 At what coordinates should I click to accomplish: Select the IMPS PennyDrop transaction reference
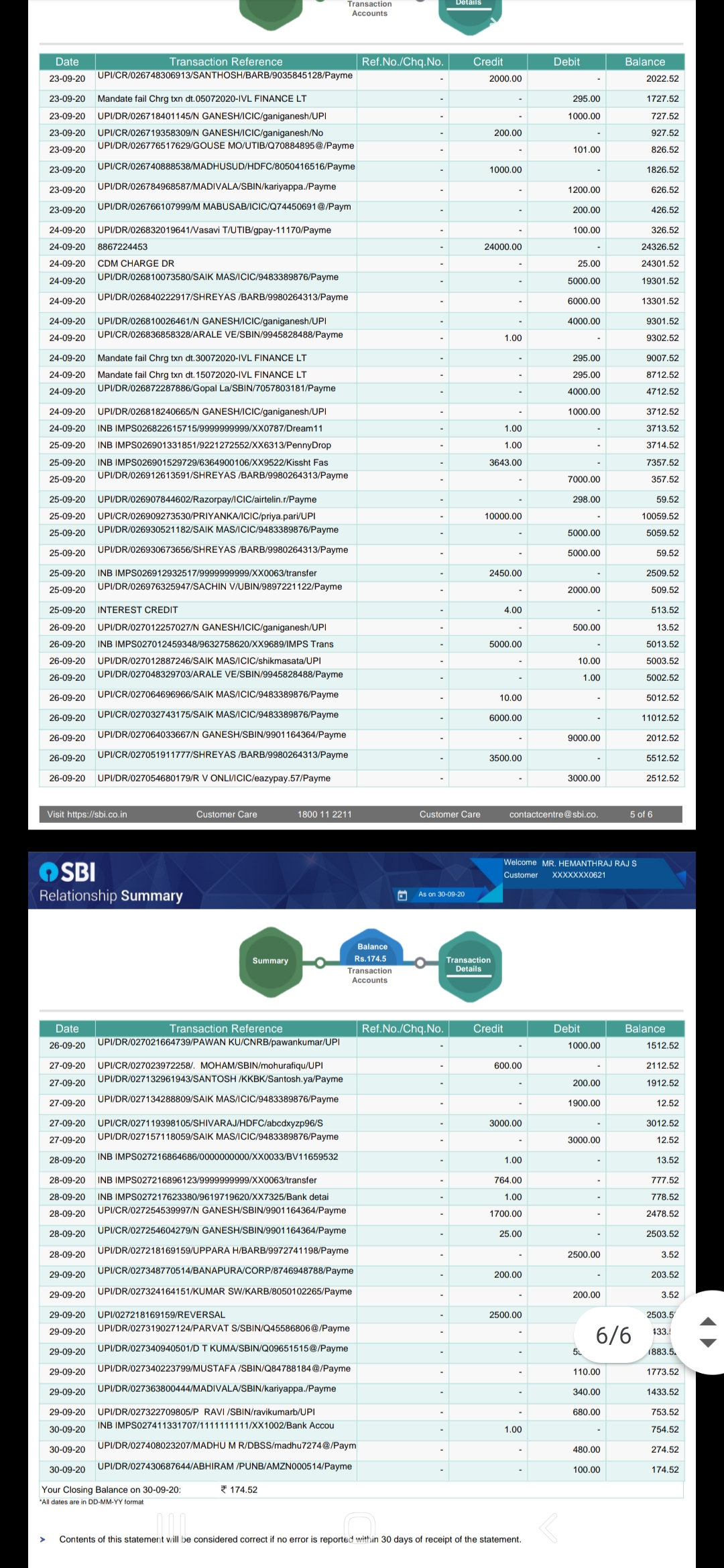[215, 445]
